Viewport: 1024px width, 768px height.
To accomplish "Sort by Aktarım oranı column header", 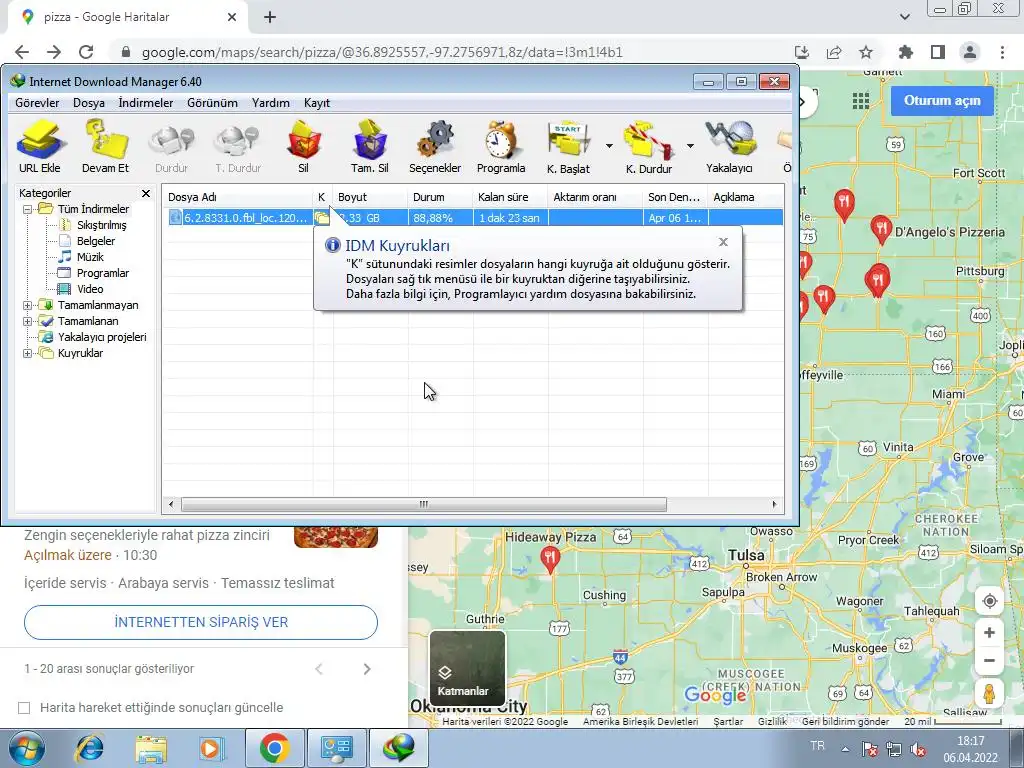I will click(595, 197).
